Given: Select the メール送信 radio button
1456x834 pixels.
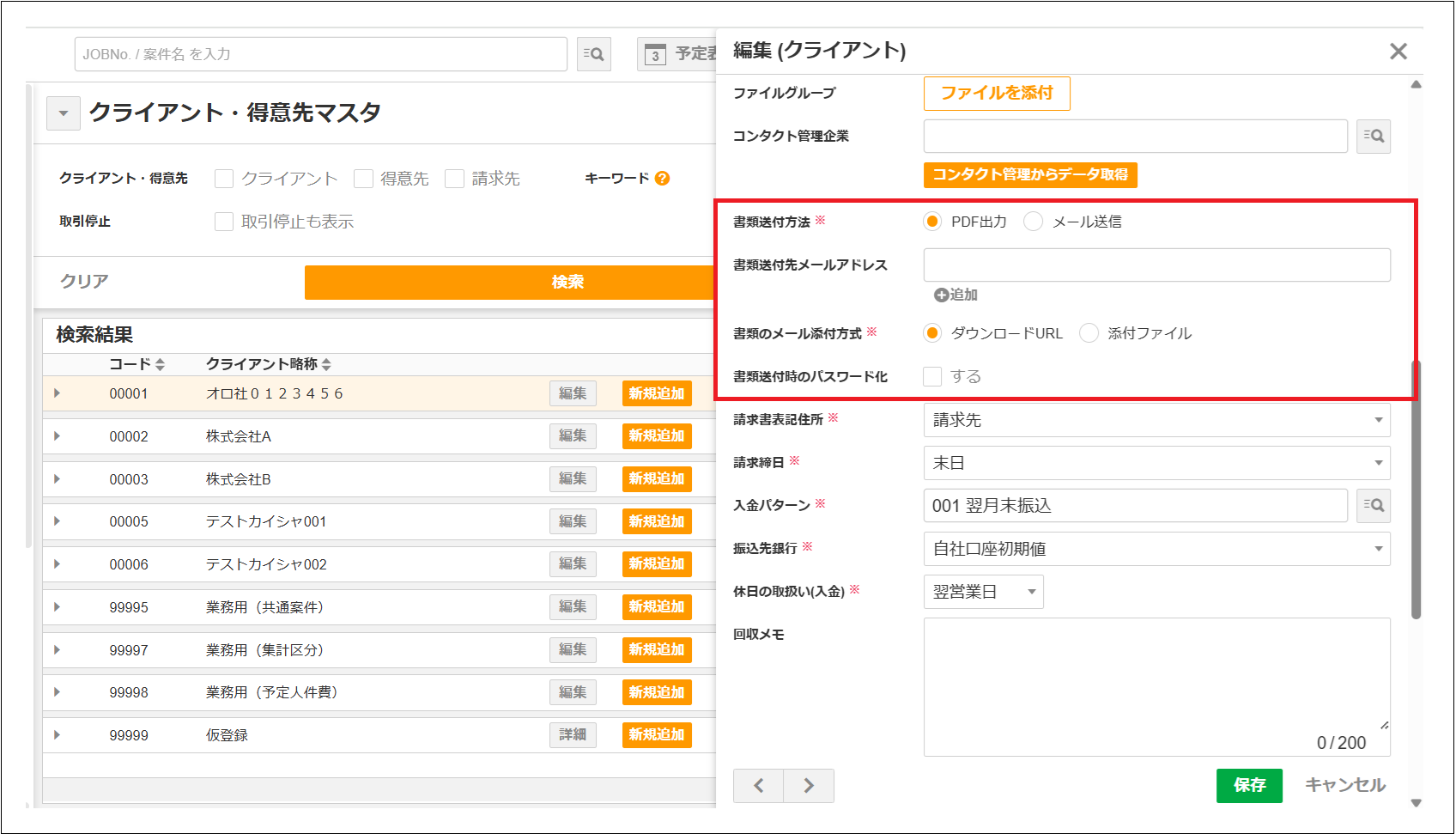Looking at the screenshot, I should [1033, 221].
